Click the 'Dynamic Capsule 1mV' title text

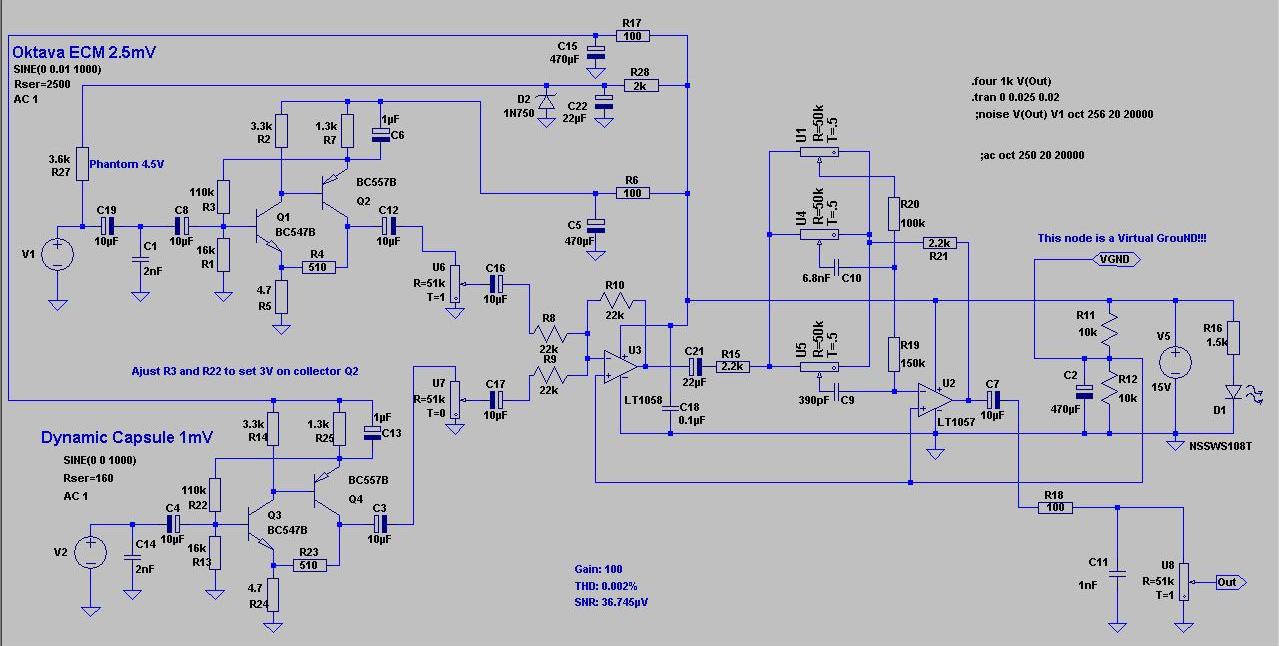pos(127,438)
